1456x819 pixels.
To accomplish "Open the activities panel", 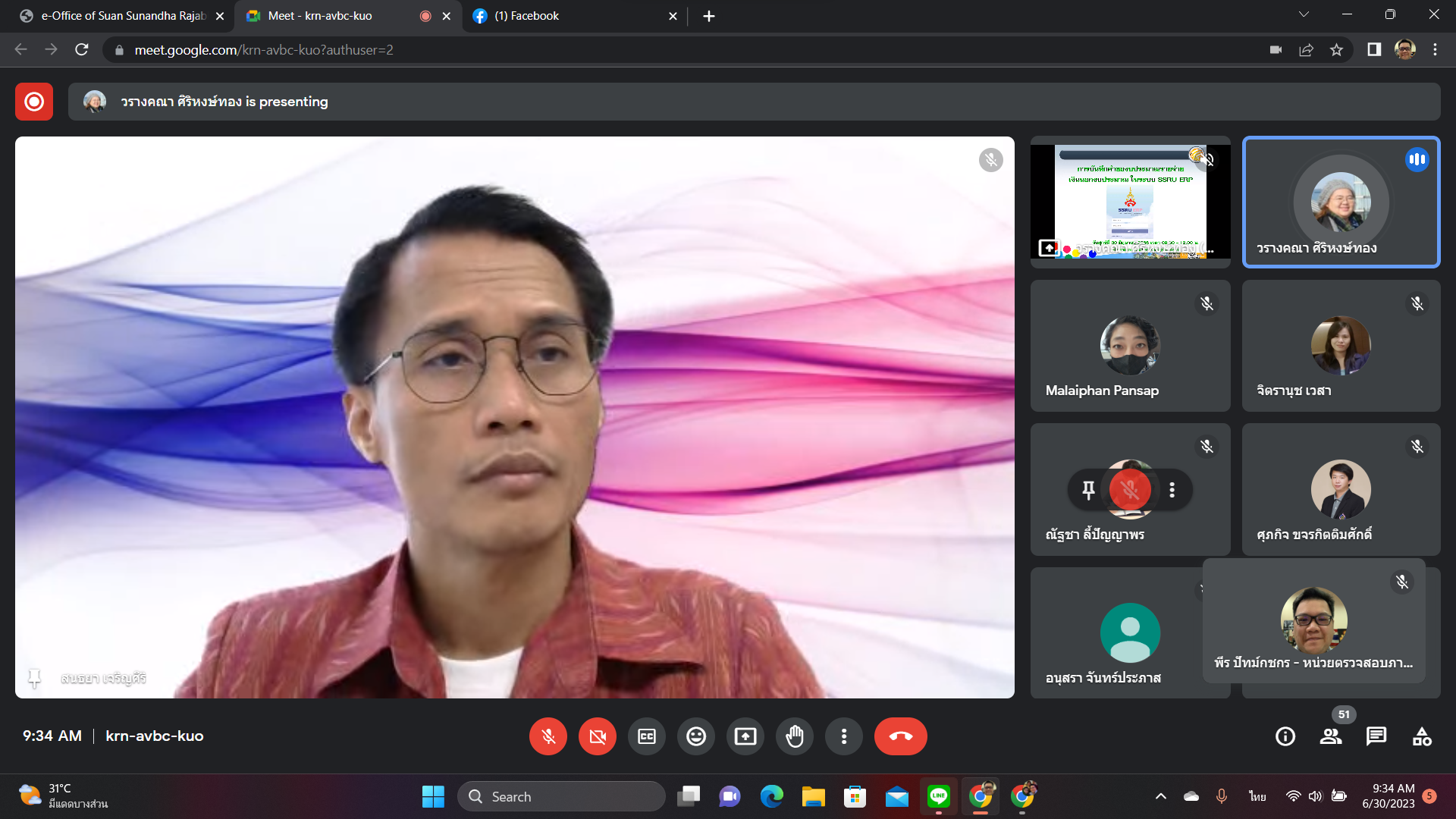I will point(1422,736).
